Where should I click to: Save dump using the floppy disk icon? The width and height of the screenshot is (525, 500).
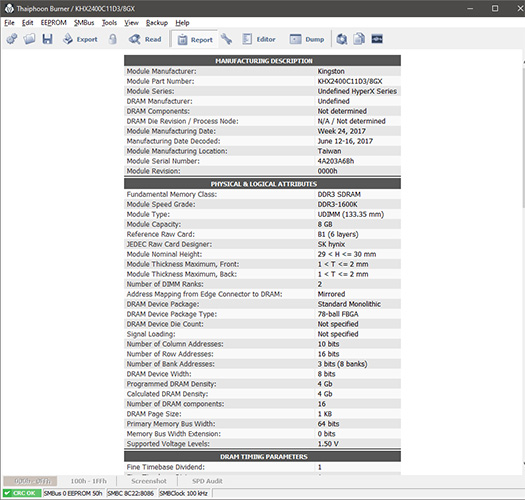click(47, 39)
